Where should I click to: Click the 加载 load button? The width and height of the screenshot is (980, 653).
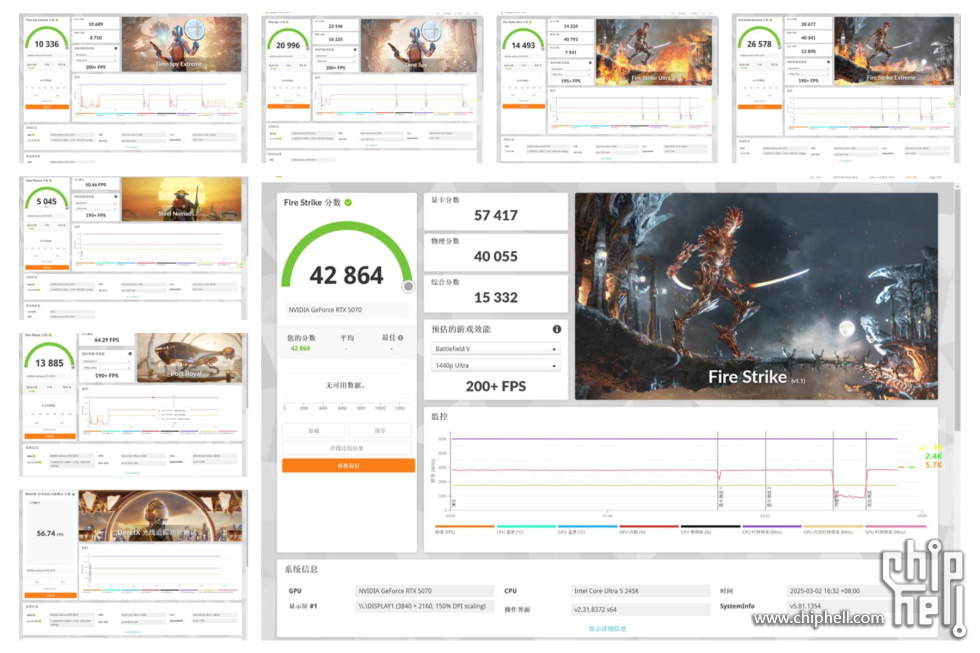point(314,431)
